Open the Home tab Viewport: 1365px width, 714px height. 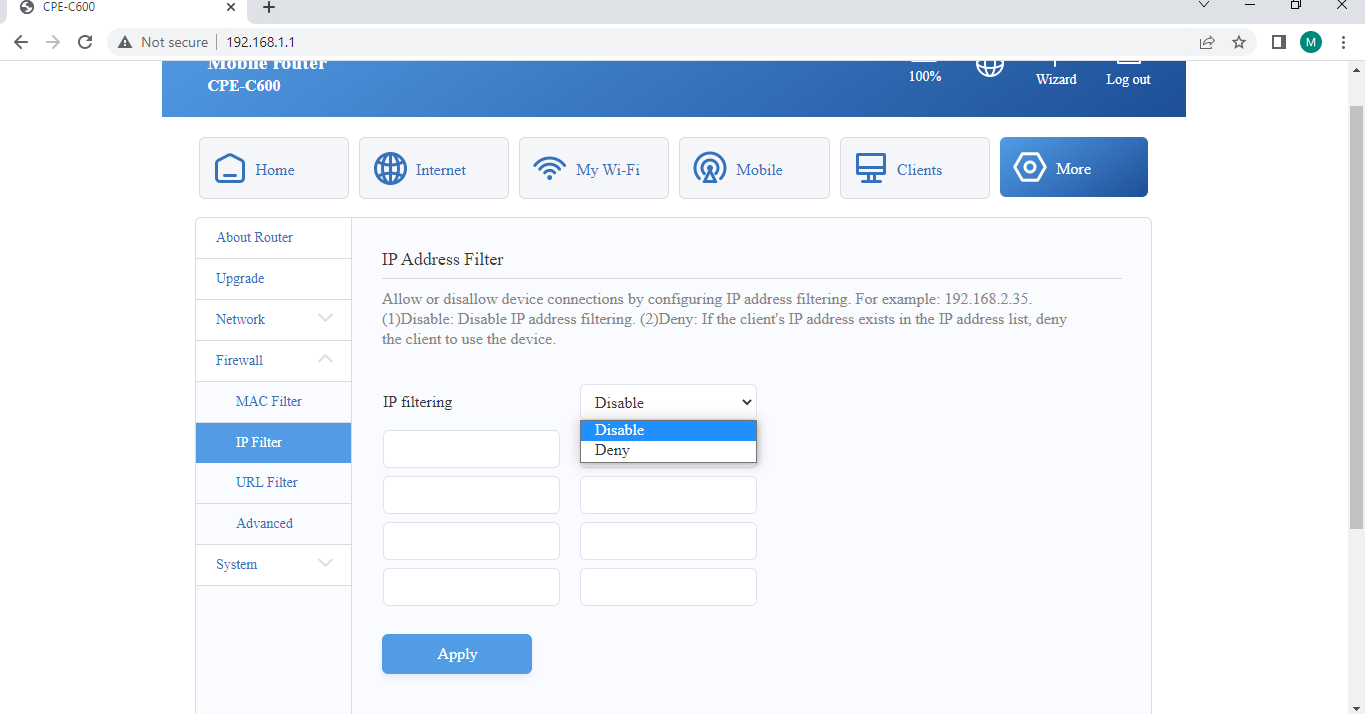pos(274,168)
